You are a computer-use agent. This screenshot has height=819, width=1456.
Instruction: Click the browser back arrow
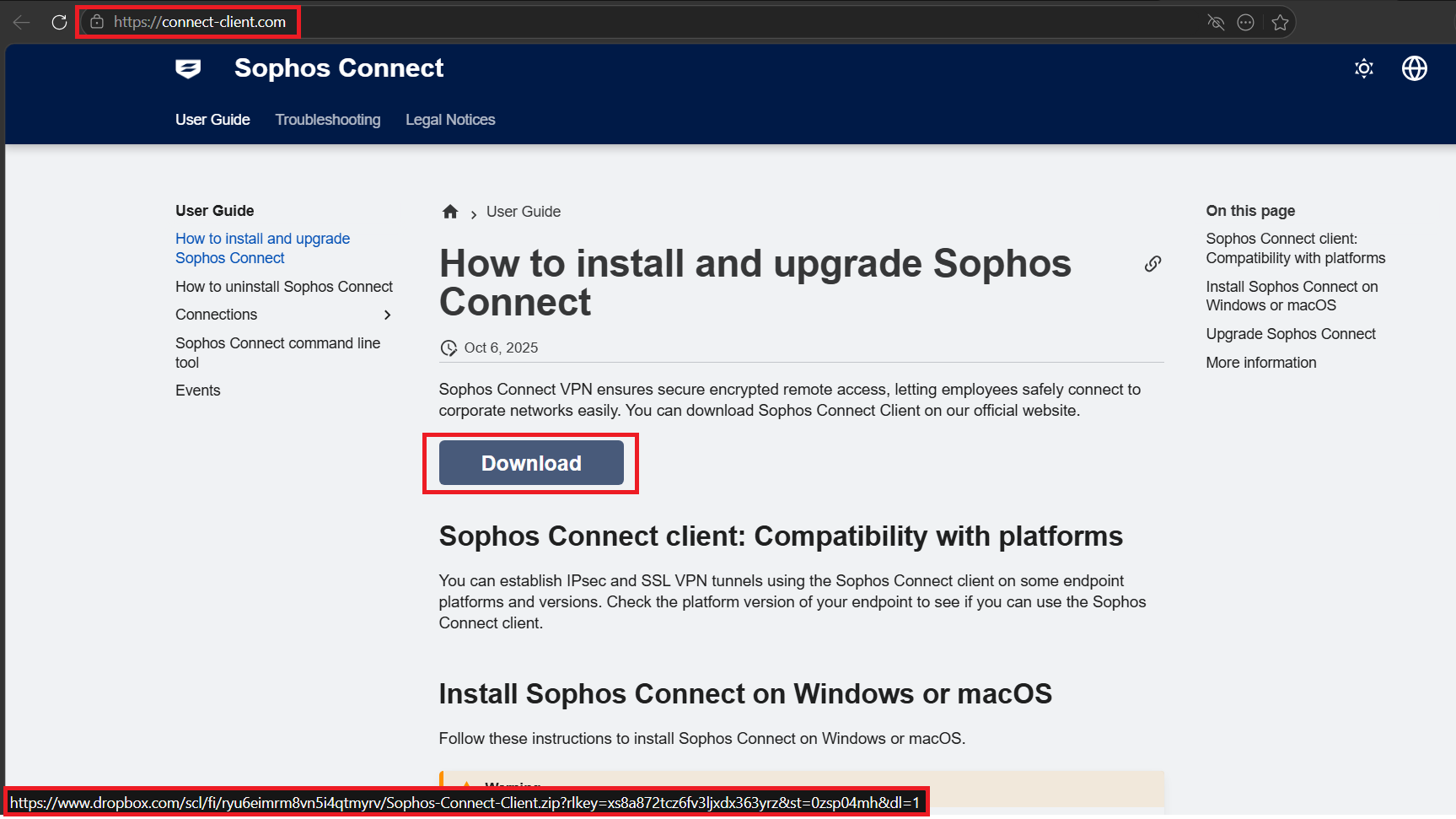pyautogui.click(x=22, y=22)
